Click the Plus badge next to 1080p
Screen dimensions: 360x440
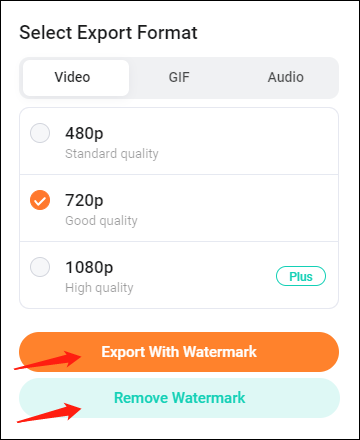coord(301,276)
